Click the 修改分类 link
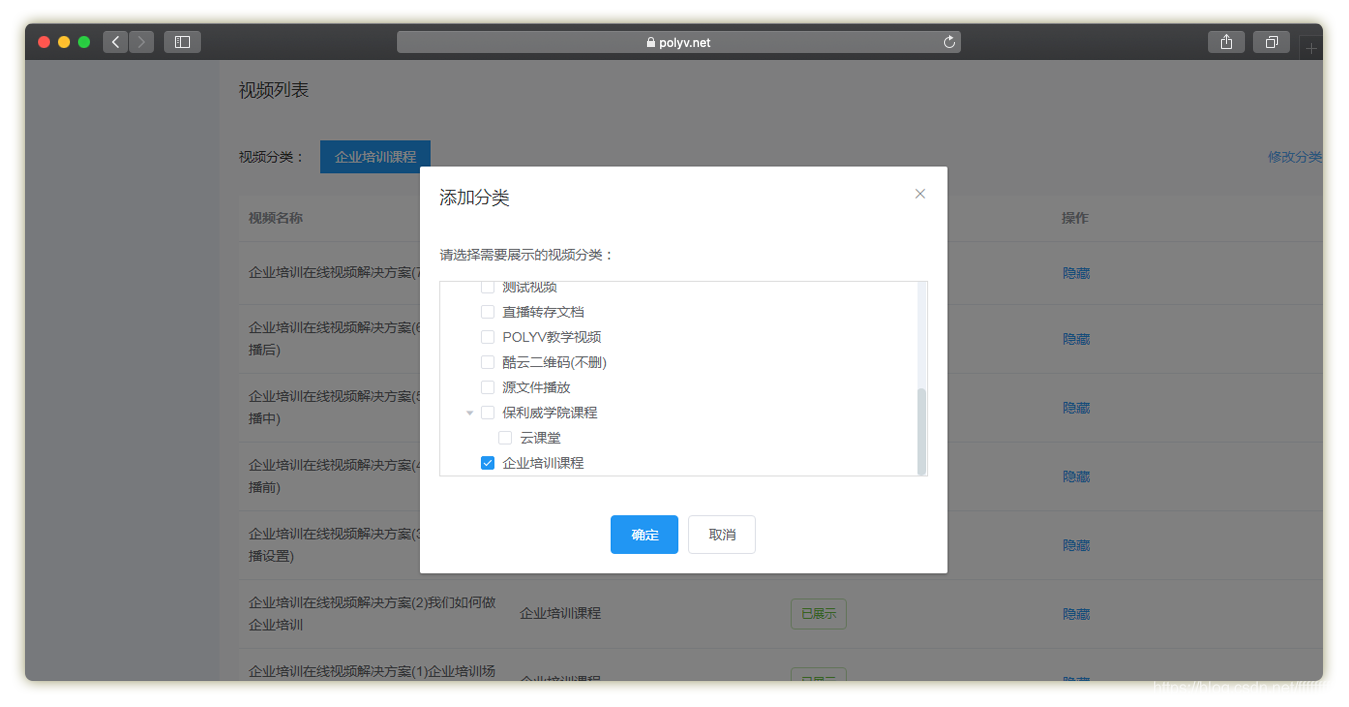 [1294, 157]
